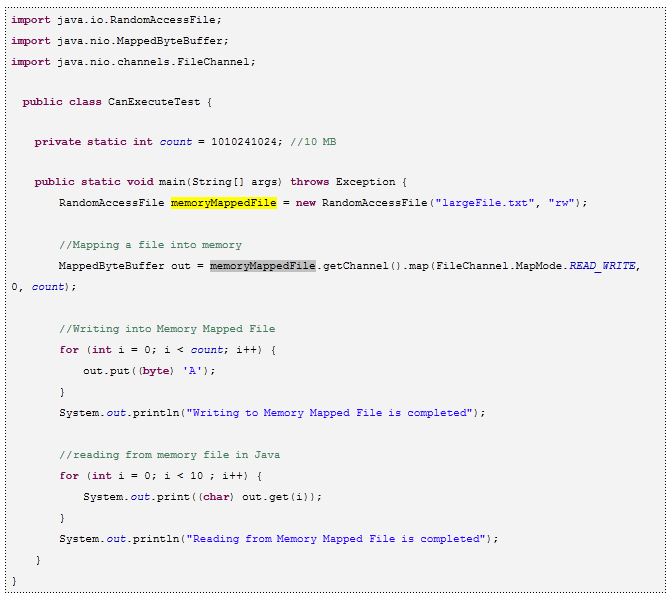The height and width of the screenshot is (595, 671).
Task: Click the "Writing to Memory Mapped File is completed" string
Action: pos(328,412)
